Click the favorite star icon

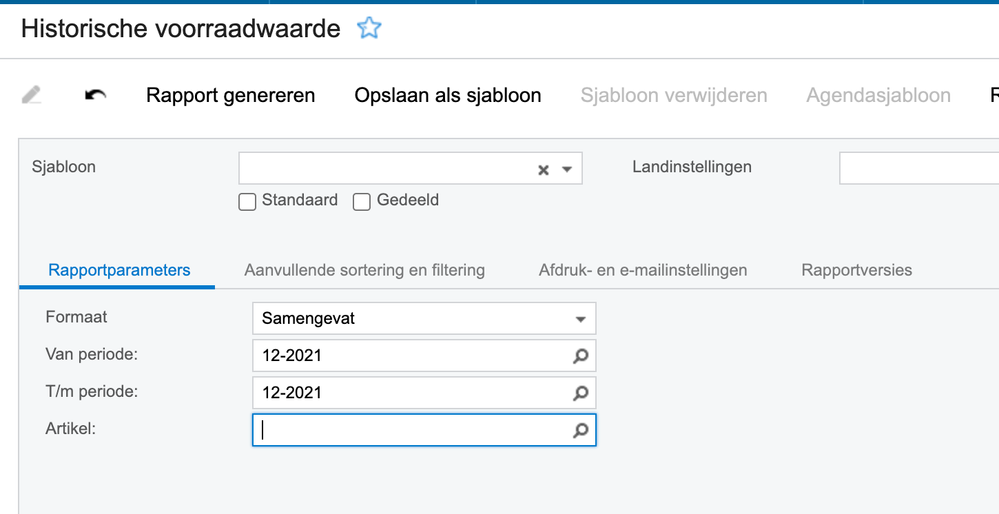coord(369,29)
